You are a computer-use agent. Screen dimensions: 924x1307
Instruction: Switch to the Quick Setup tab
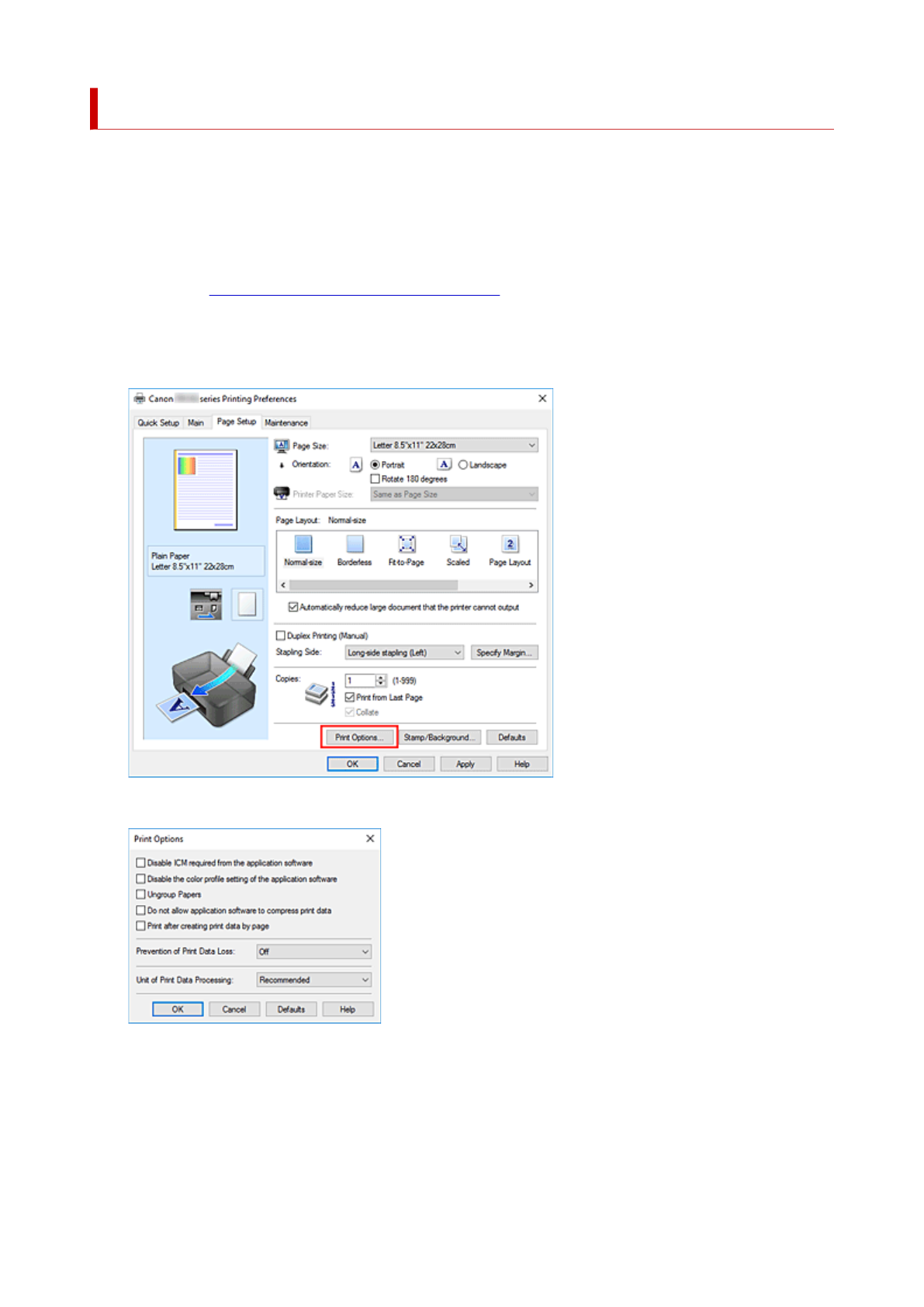158,423
